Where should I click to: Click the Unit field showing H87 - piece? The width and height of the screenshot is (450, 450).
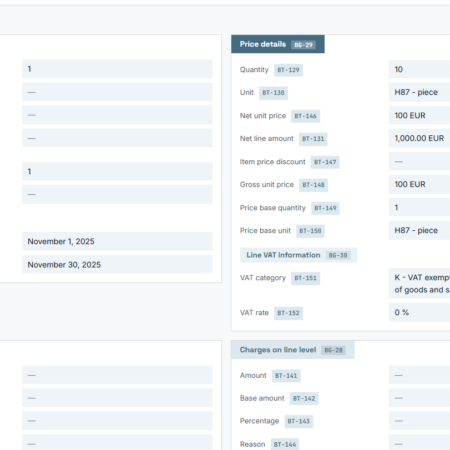(x=419, y=92)
